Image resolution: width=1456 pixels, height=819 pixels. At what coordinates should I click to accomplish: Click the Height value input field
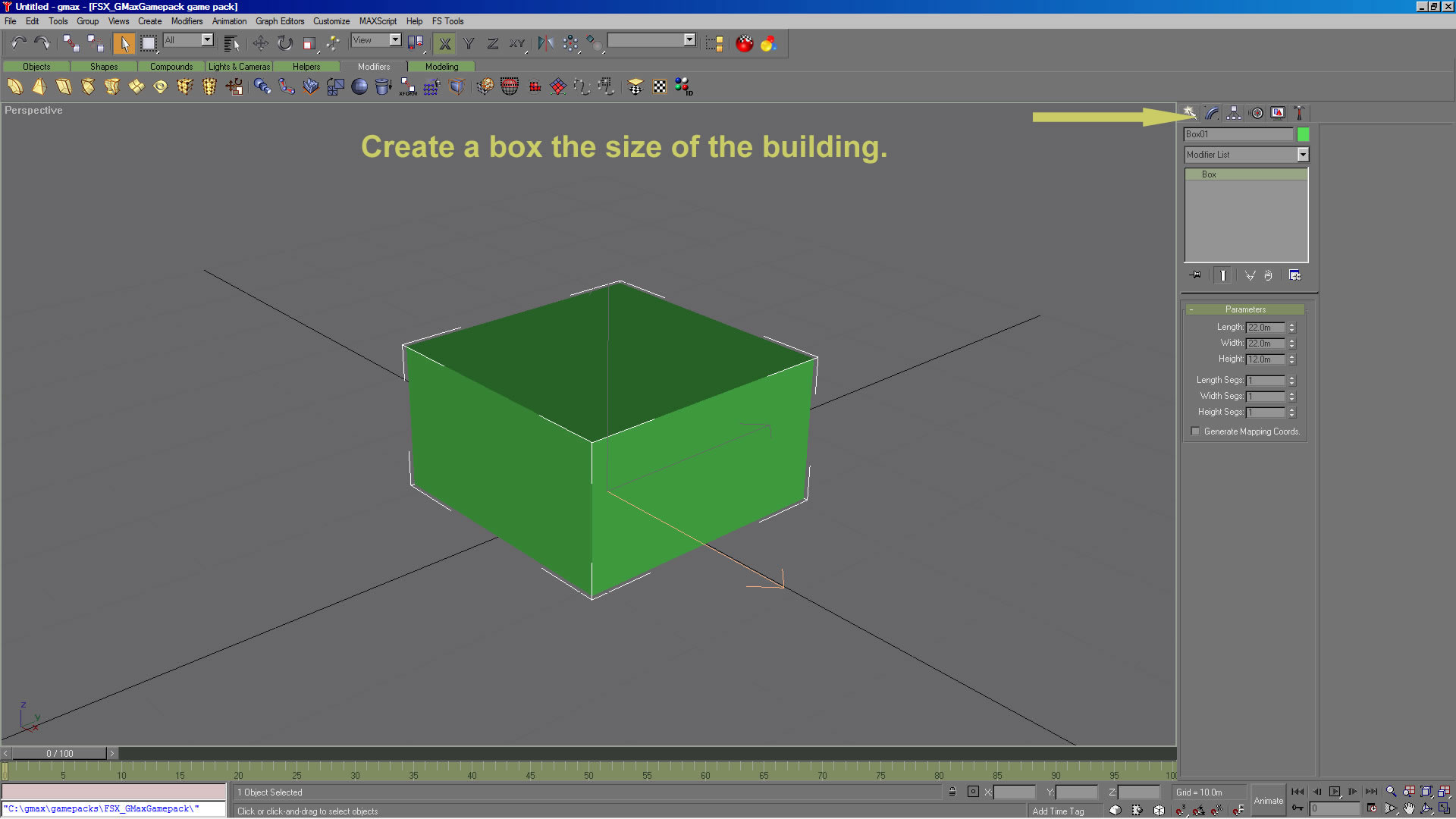tap(1265, 359)
